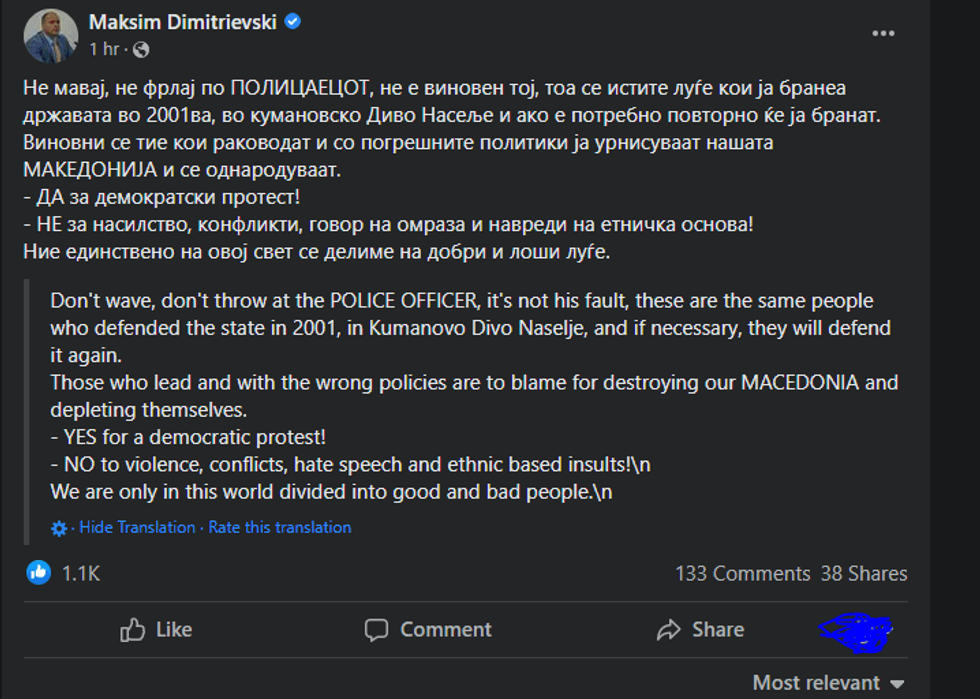Expand the Most relevant comment sorting dropdown

828,683
